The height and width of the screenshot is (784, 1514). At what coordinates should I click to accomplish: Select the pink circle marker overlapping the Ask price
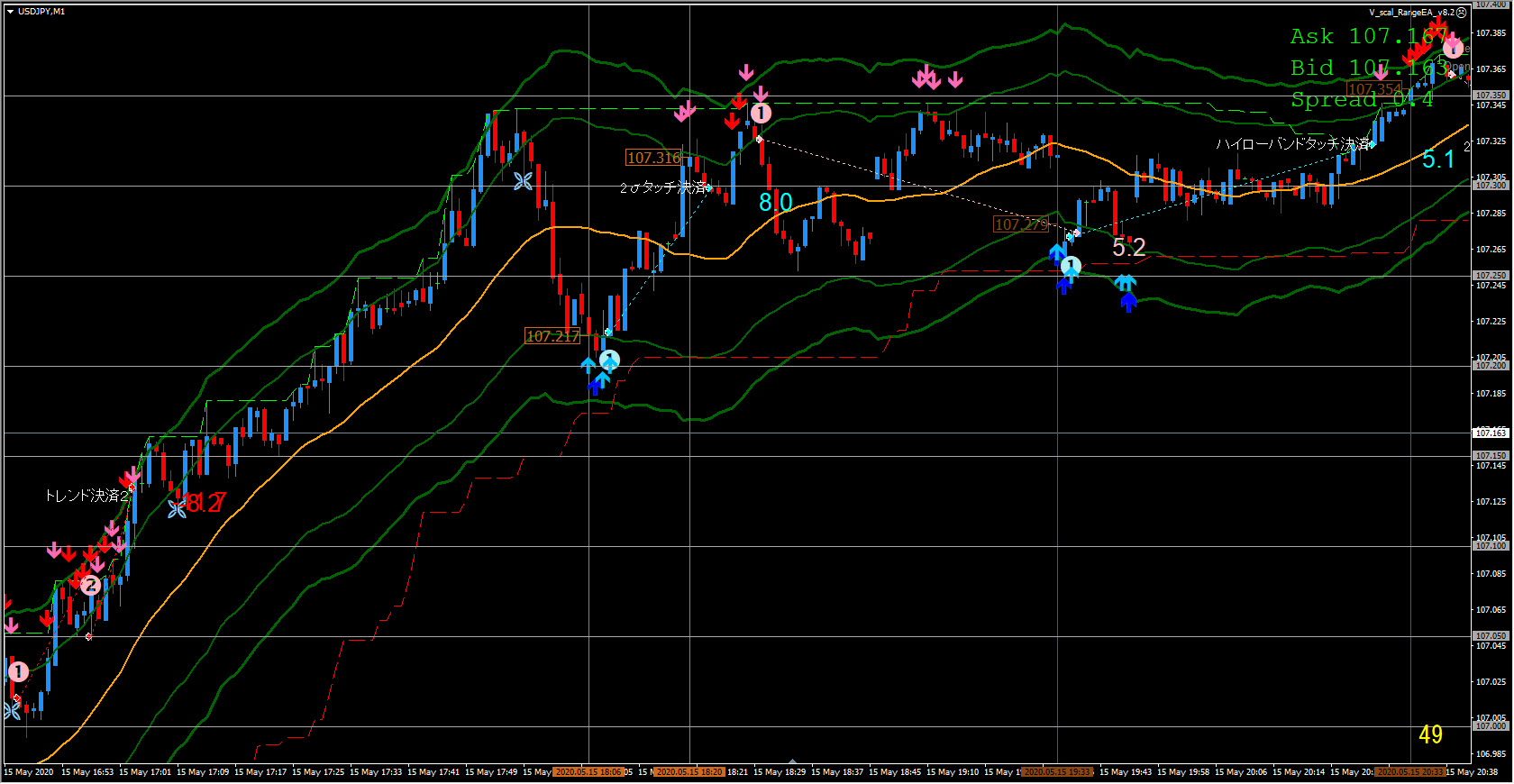(x=1453, y=48)
